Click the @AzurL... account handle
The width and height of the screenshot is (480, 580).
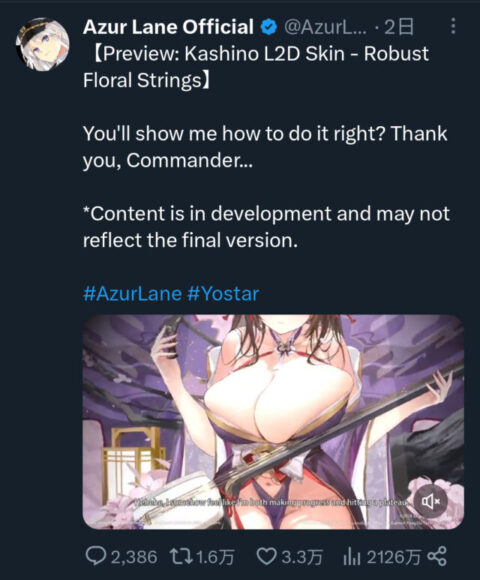[325, 27]
